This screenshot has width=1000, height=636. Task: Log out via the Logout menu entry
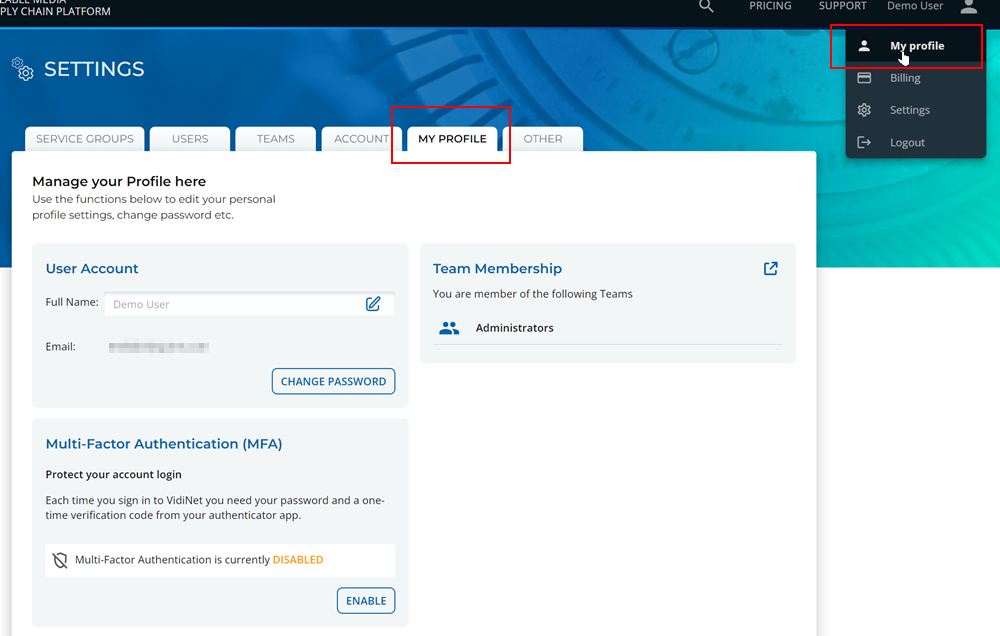(x=907, y=142)
